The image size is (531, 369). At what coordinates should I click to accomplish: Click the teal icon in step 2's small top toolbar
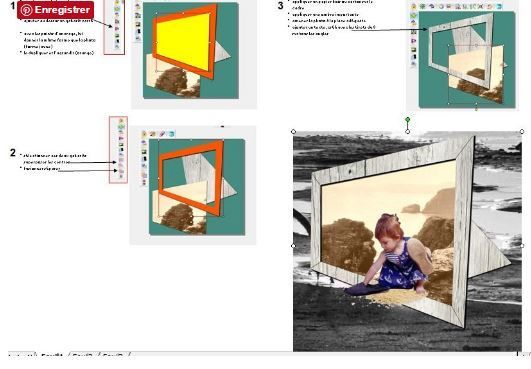tap(171, 134)
